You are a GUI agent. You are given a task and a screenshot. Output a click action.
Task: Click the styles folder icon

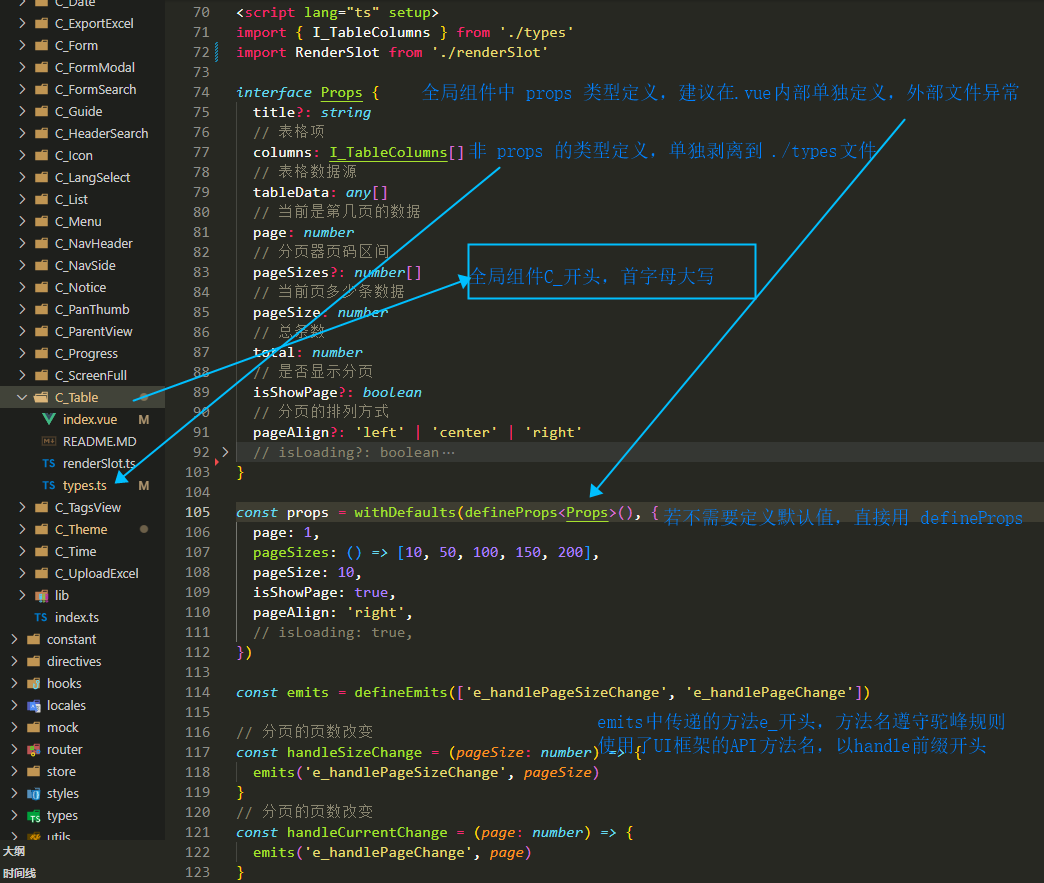coord(33,793)
